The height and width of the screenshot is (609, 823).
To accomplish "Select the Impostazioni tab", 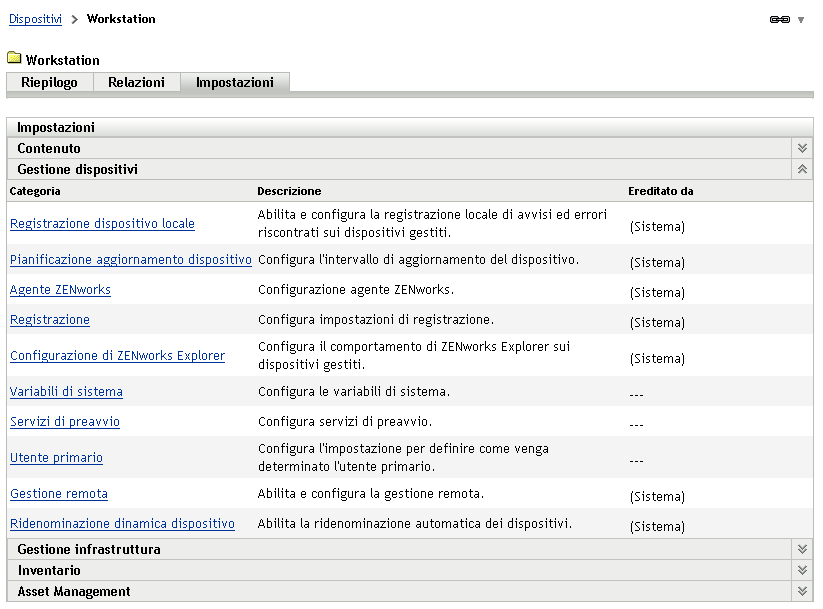I will pyautogui.click(x=233, y=83).
